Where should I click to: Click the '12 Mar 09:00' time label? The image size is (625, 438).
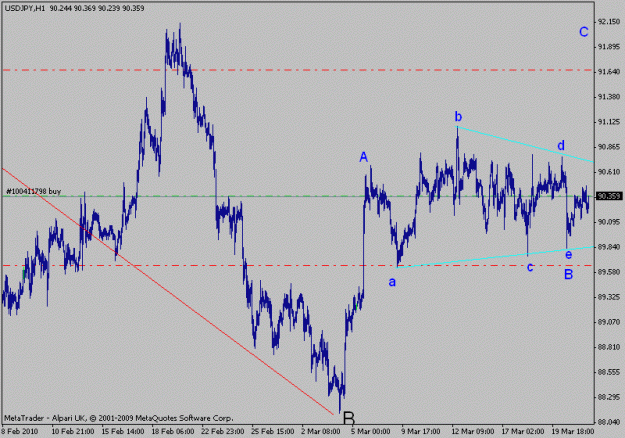(473, 432)
